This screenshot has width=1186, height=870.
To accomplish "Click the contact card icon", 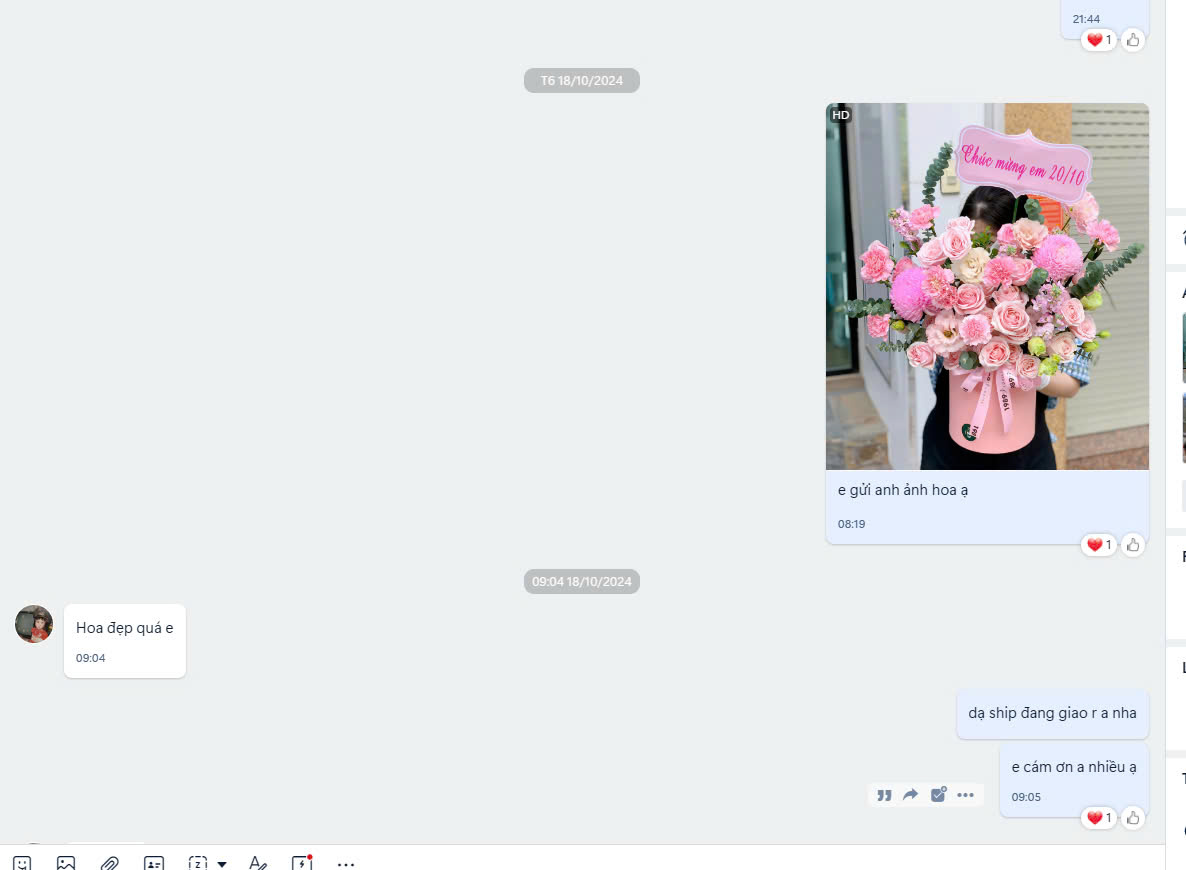I will (154, 863).
